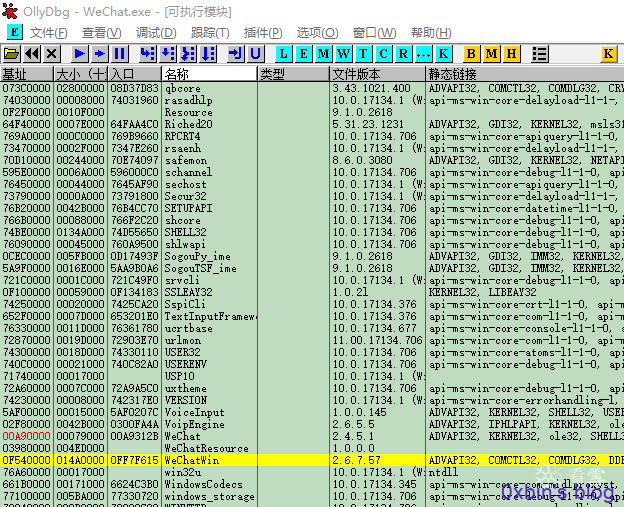Open Memory map with cyan M button
This screenshot has height=507, width=624.
pyautogui.click(x=324, y=54)
